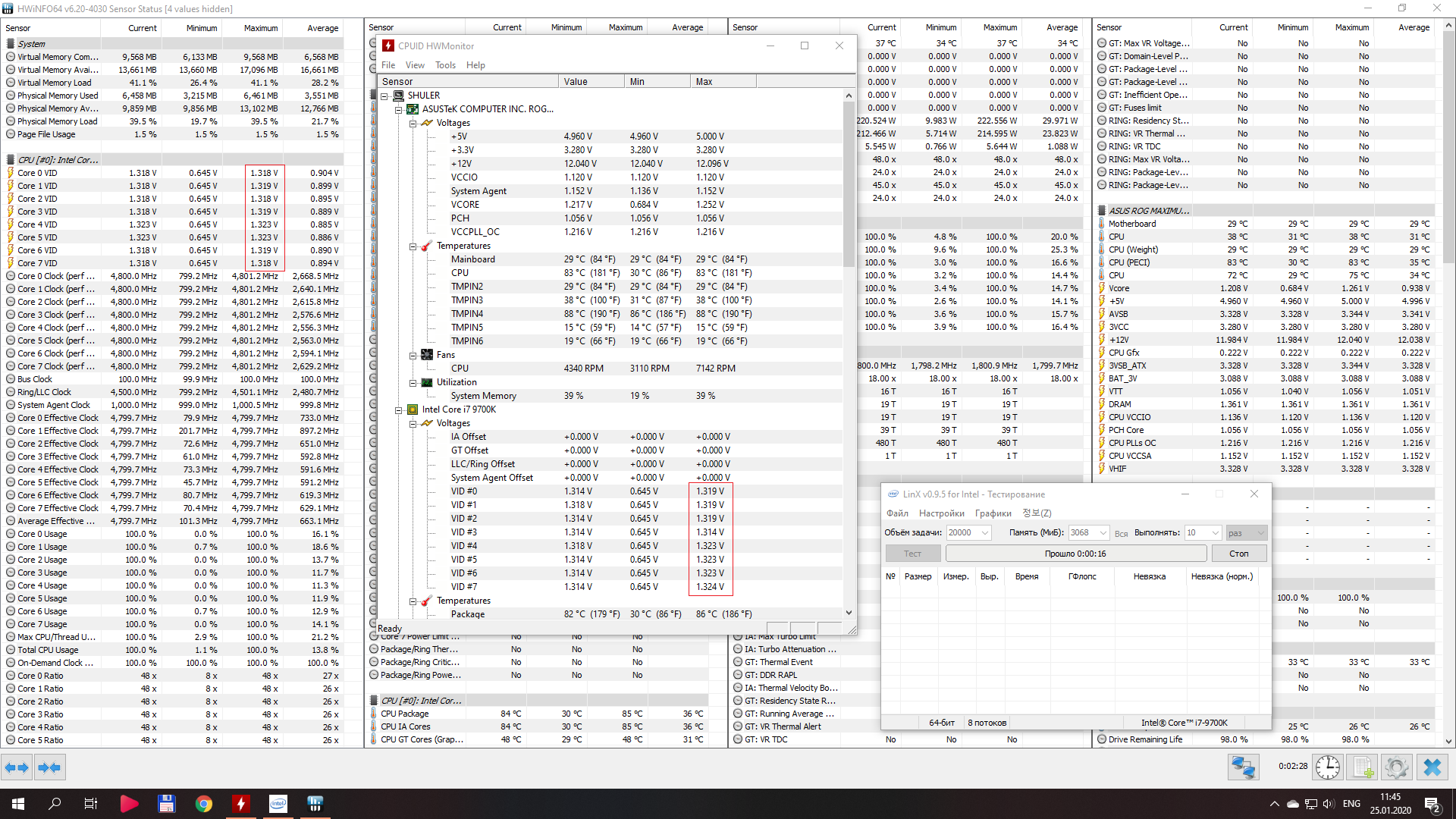
Task: Click the HWMonitor vertical scrollbar down arrow
Action: coord(849,613)
